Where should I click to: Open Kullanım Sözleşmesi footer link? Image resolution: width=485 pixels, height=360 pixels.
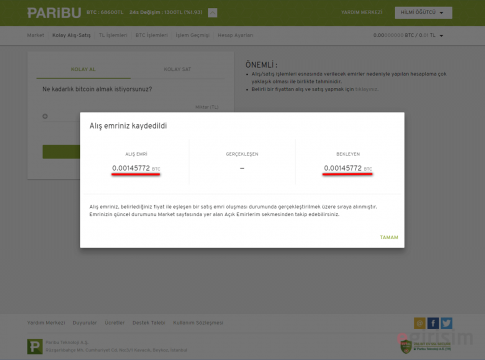pyautogui.click(x=198, y=323)
